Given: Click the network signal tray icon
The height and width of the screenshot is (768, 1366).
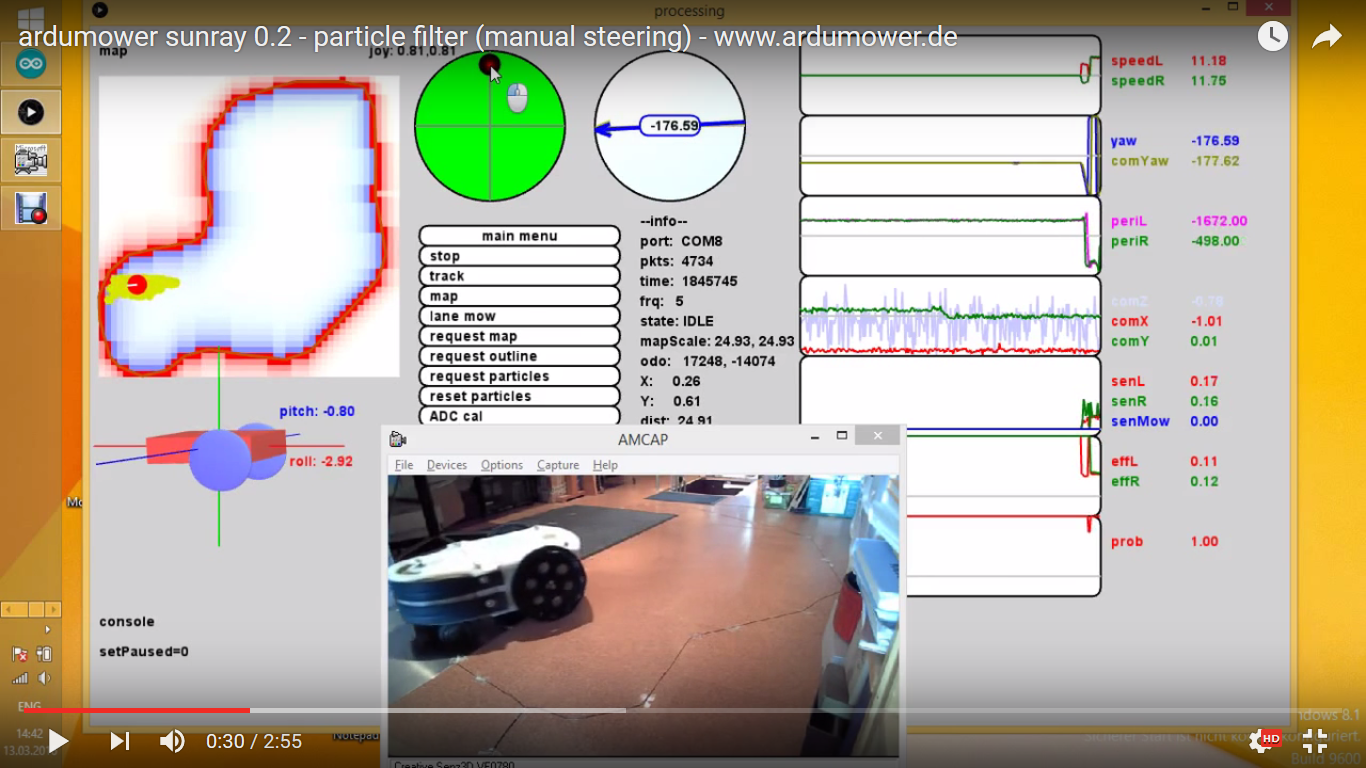Looking at the screenshot, I should [20, 678].
